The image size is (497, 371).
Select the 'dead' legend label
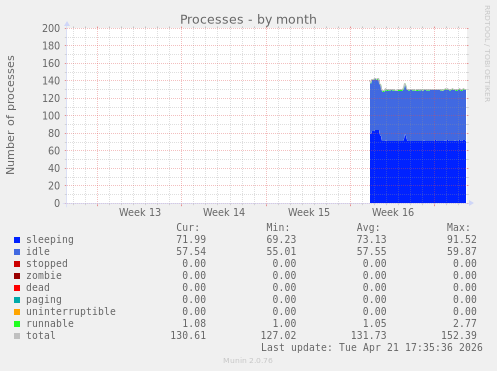click(38, 287)
